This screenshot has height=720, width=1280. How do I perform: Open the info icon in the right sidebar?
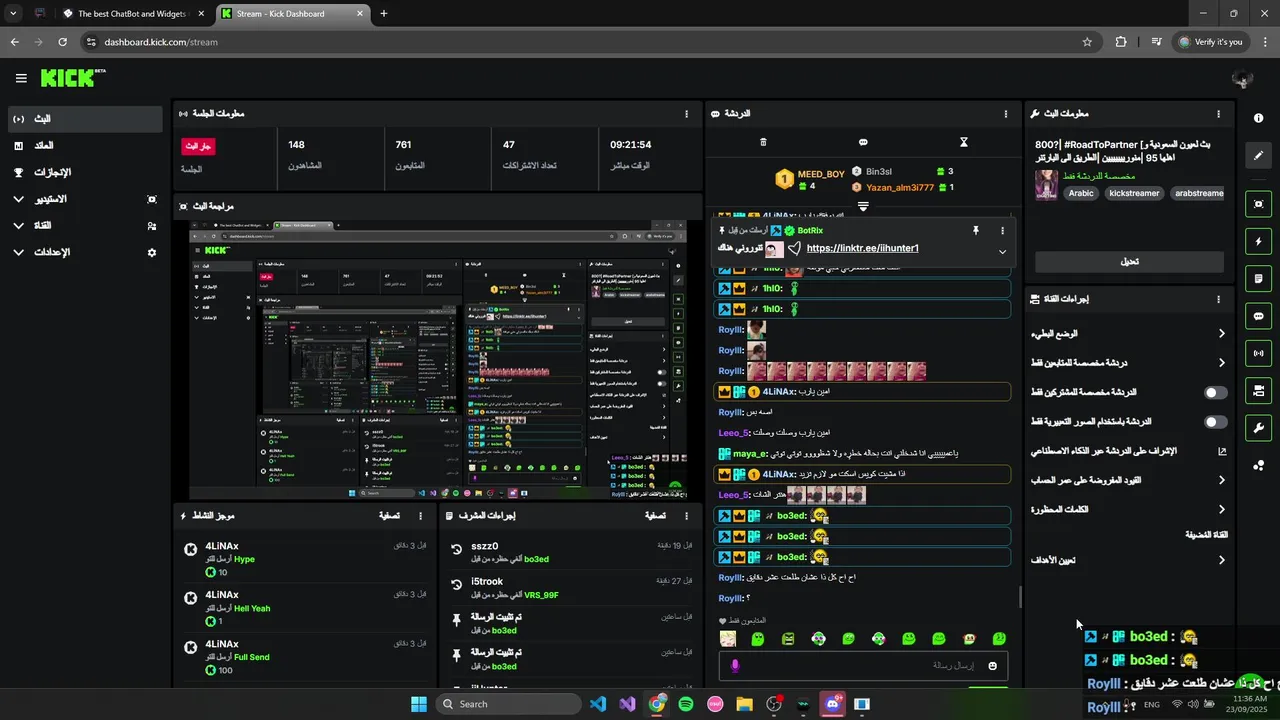pos(1258,118)
